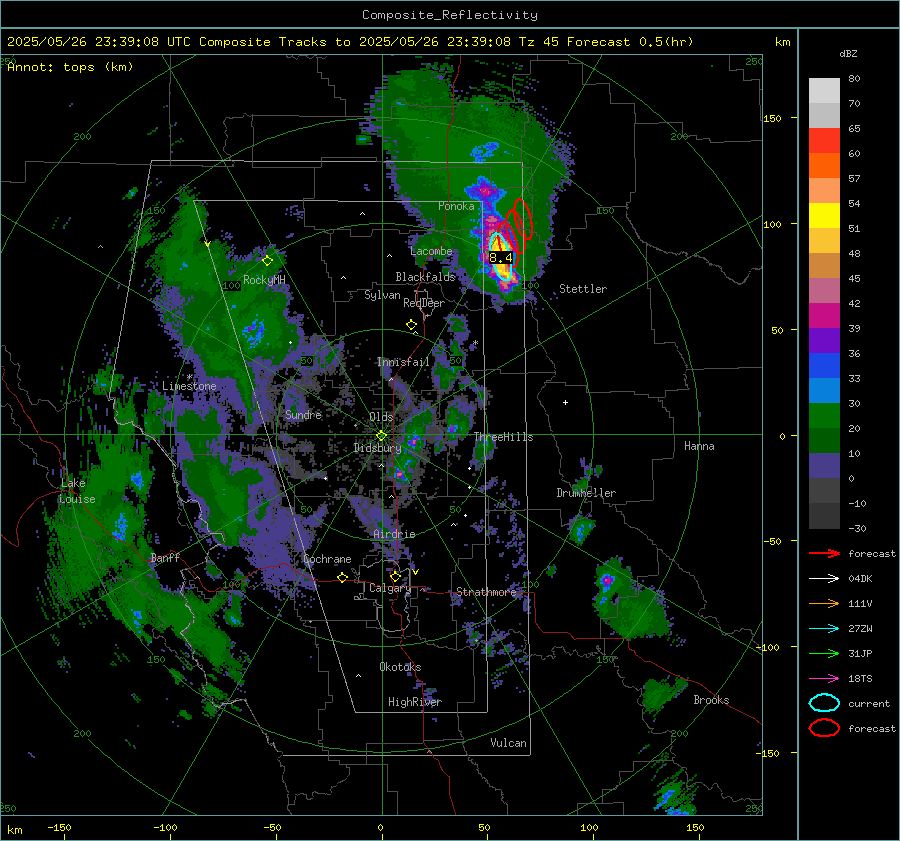Click the 8.4 storm tops annotation
900x841 pixels.
[501, 258]
